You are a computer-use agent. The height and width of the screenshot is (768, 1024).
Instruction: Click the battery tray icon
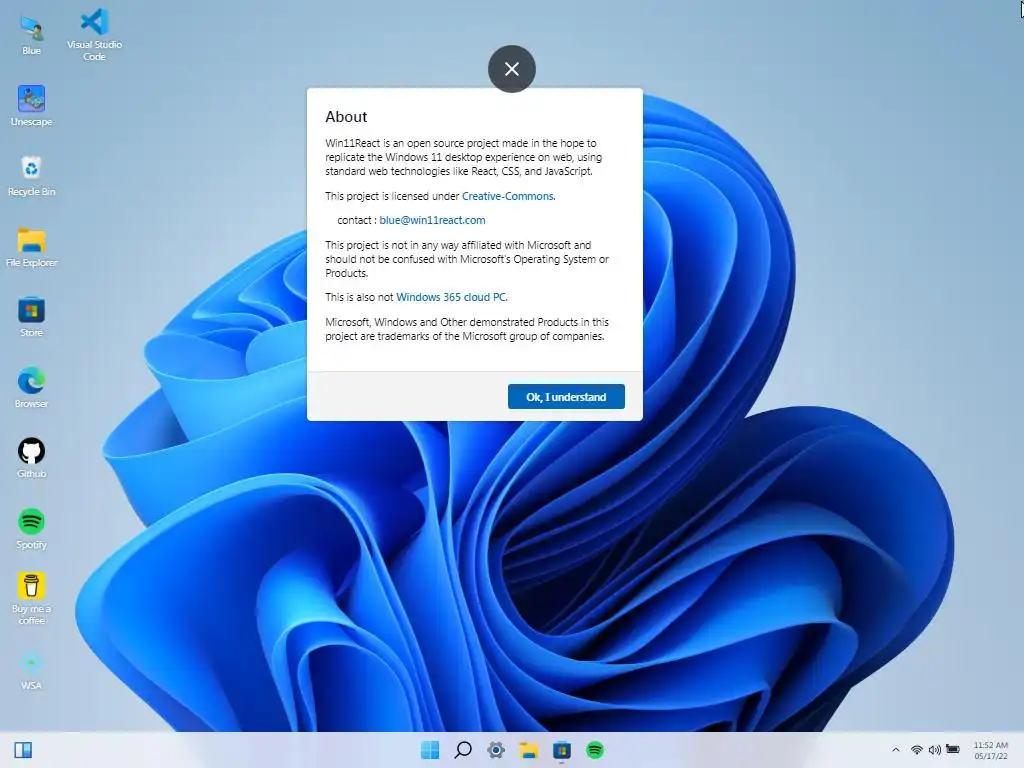(953, 750)
